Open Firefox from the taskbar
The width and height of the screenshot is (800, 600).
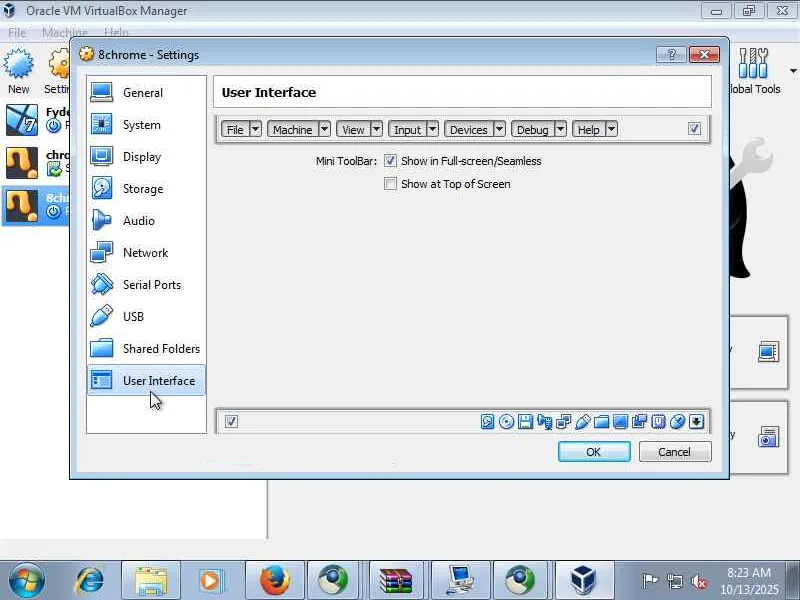(274, 580)
